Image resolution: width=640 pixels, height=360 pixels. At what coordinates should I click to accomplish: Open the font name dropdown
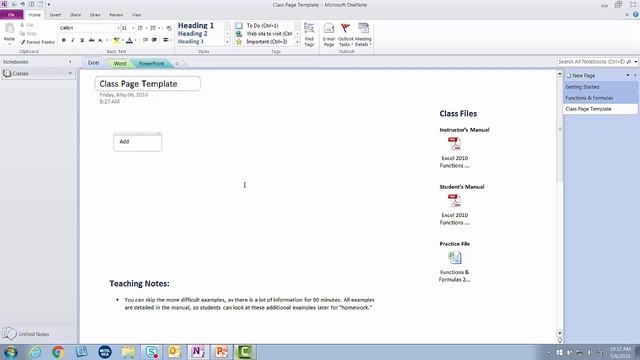coord(118,28)
